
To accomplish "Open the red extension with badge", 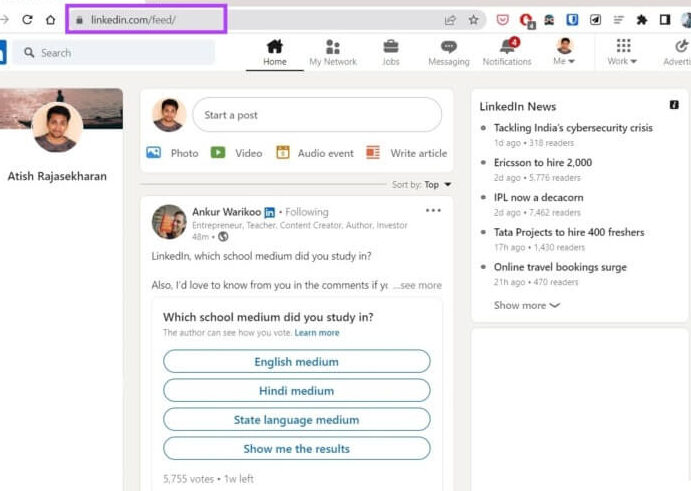I will (527, 20).
